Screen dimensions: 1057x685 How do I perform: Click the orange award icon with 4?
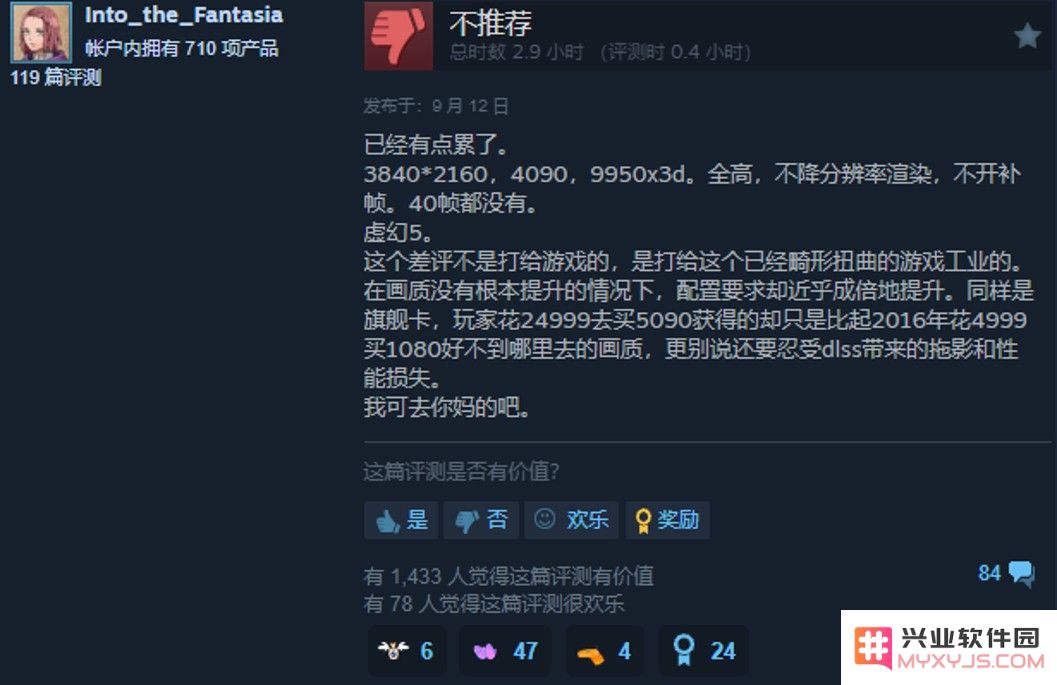coord(604,651)
